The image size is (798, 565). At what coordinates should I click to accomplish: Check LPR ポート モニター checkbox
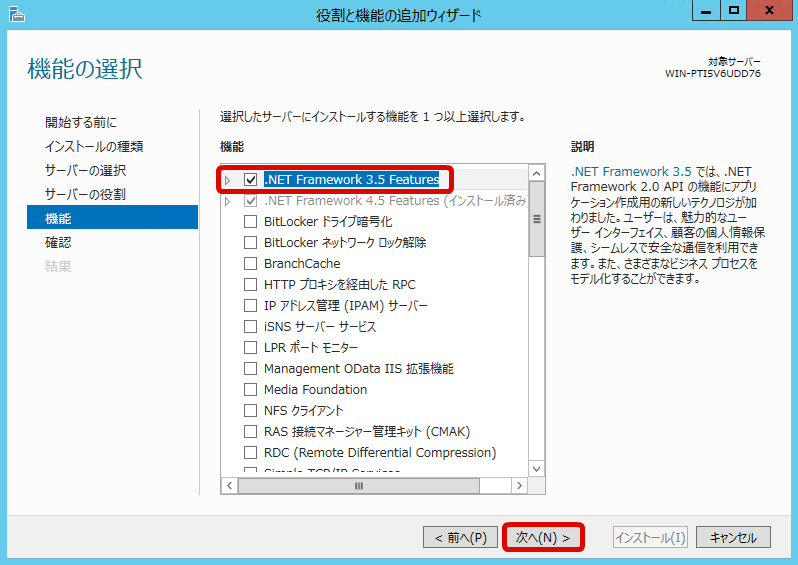[x=250, y=347]
